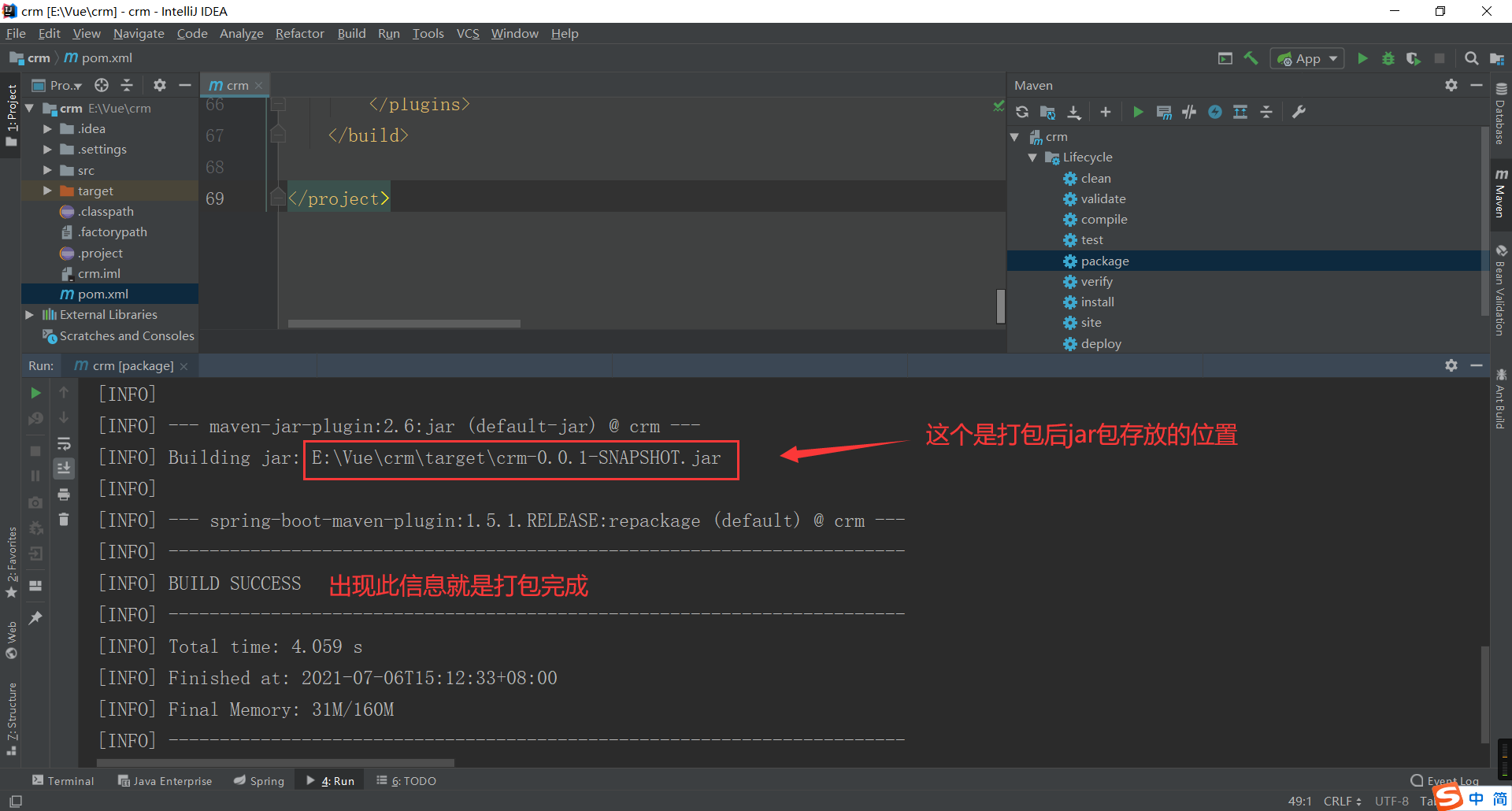Locate current file in Project tree
The width and height of the screenshot is (1512, 811).
click(102, 85)
